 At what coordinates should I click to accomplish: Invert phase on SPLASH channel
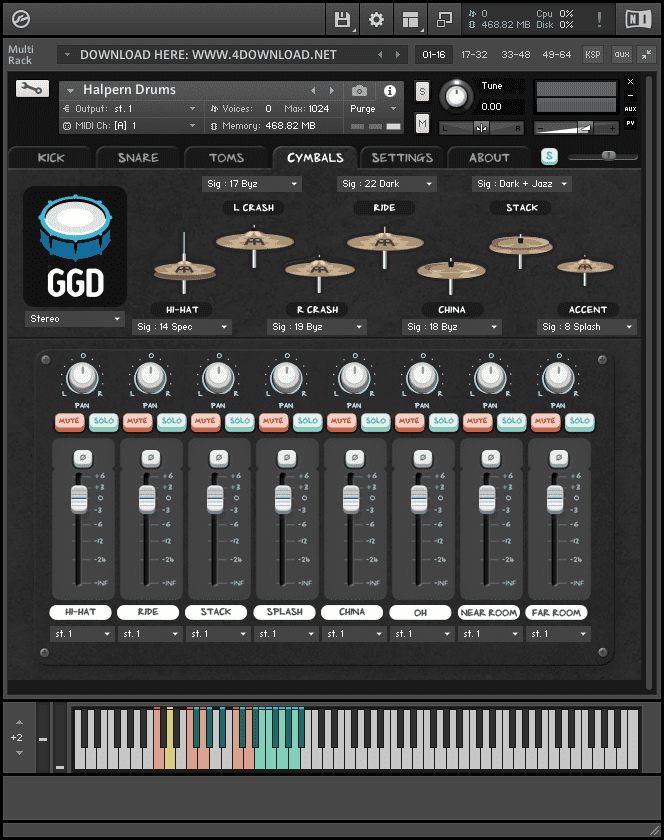(x=287, y=458)
